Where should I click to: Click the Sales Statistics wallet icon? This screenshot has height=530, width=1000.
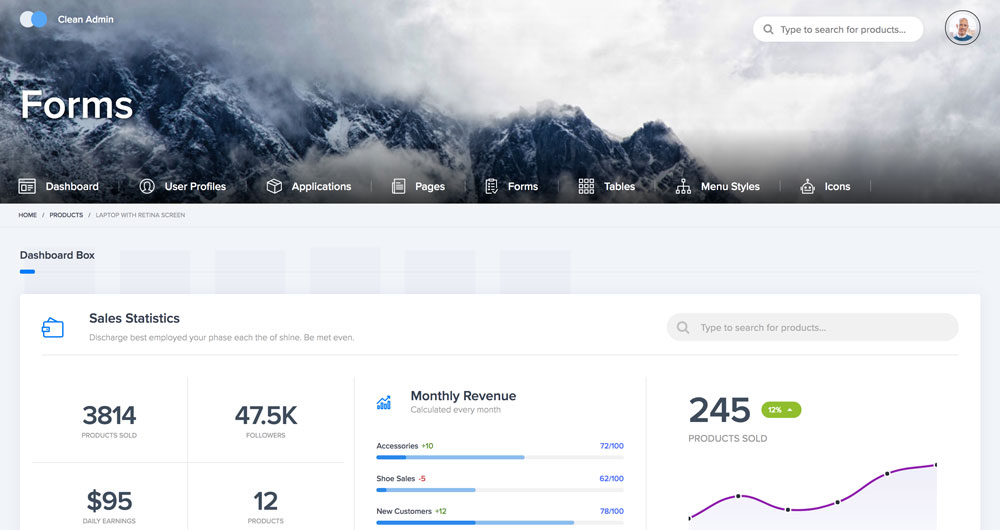[53, 327]
